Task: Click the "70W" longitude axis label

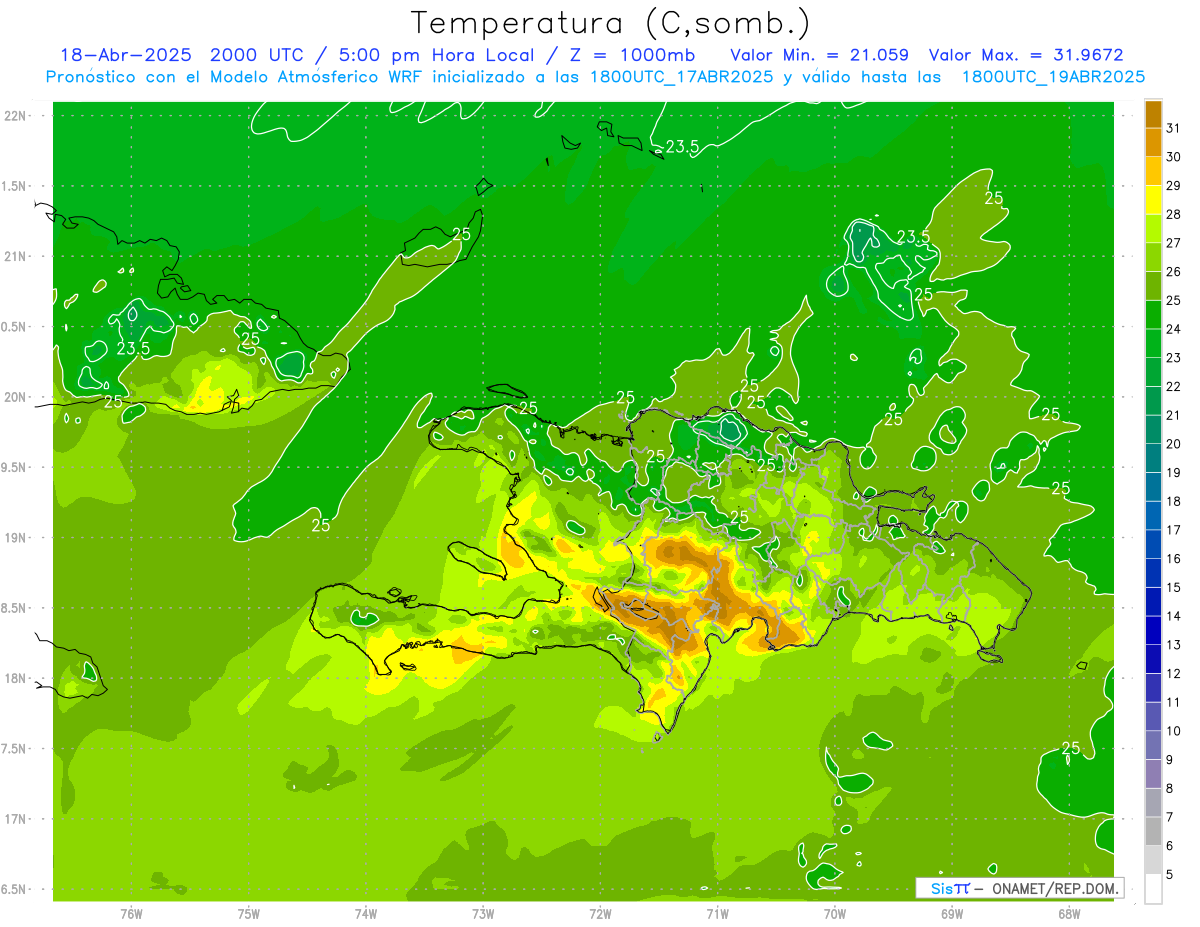Action: (834, 913)
